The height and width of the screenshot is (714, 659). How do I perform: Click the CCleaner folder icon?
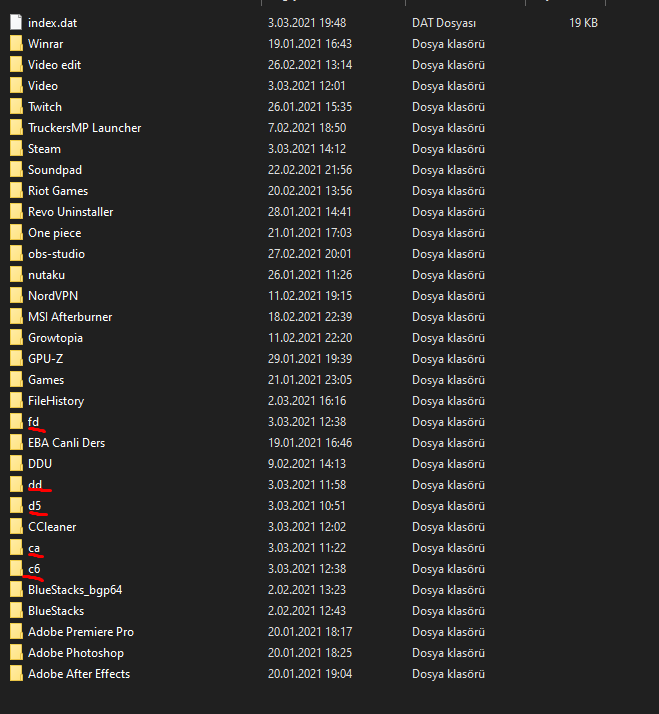[16, 526]
